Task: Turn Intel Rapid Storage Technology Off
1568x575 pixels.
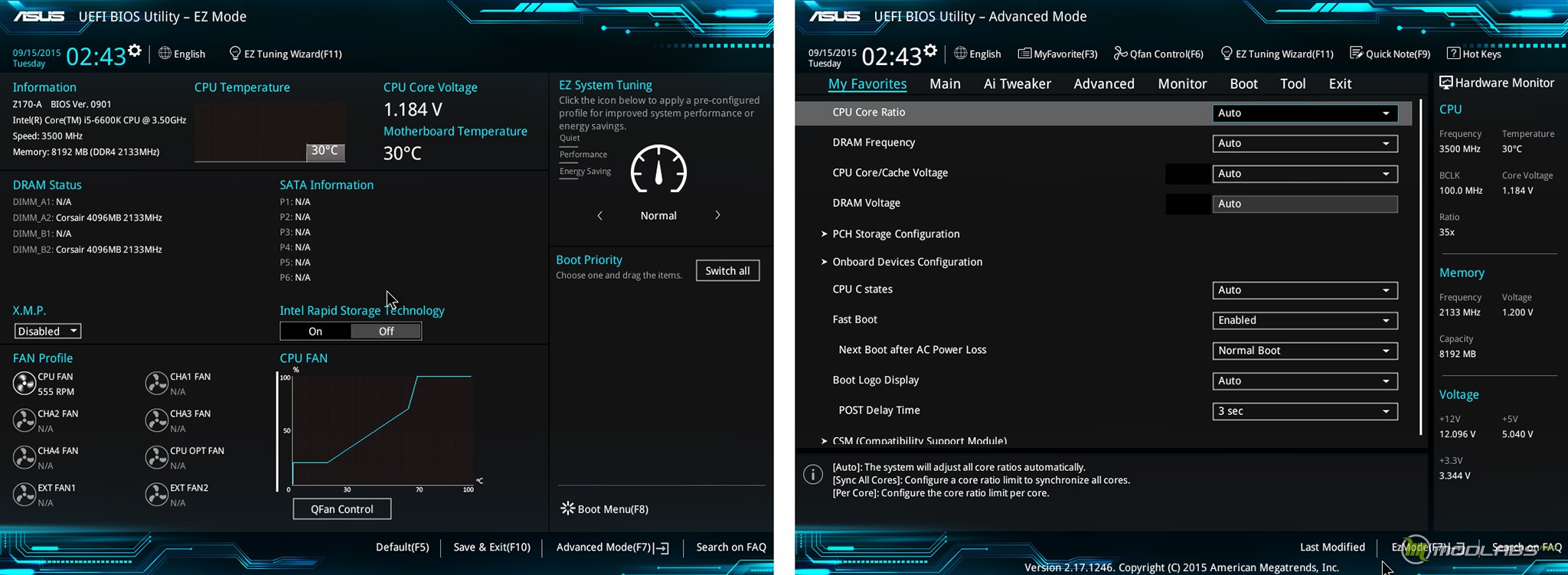Action: pyautogui.click(x=386, y=331)
